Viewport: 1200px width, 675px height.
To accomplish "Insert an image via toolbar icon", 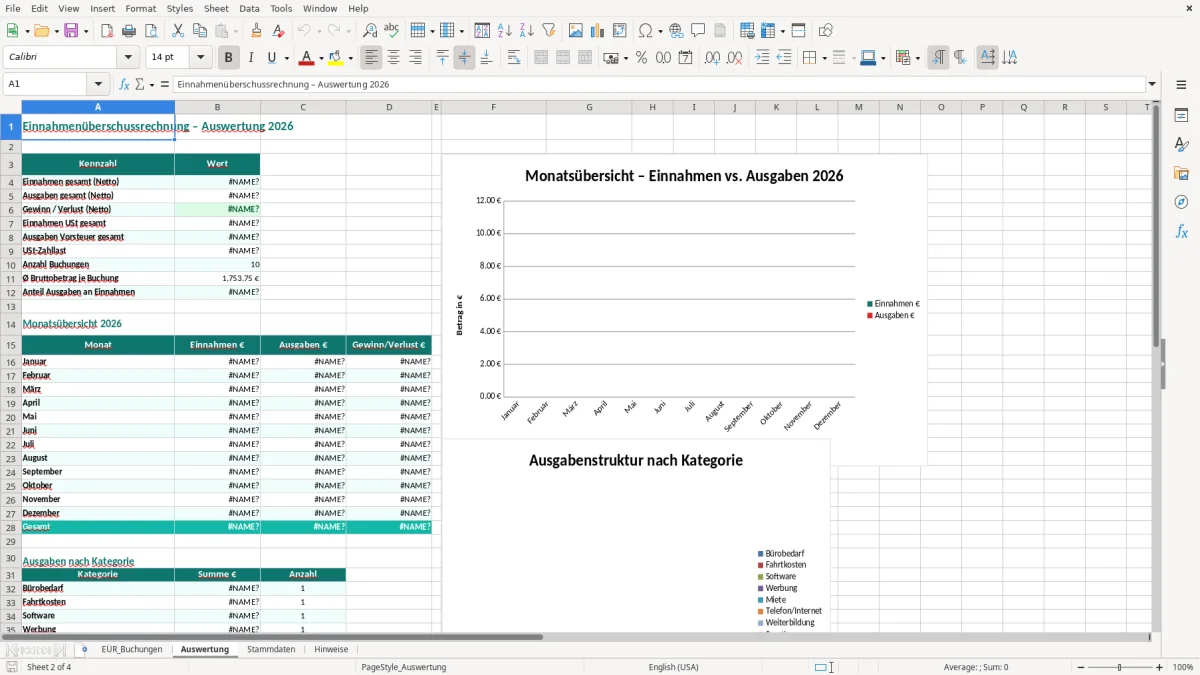I will point(576,31).
